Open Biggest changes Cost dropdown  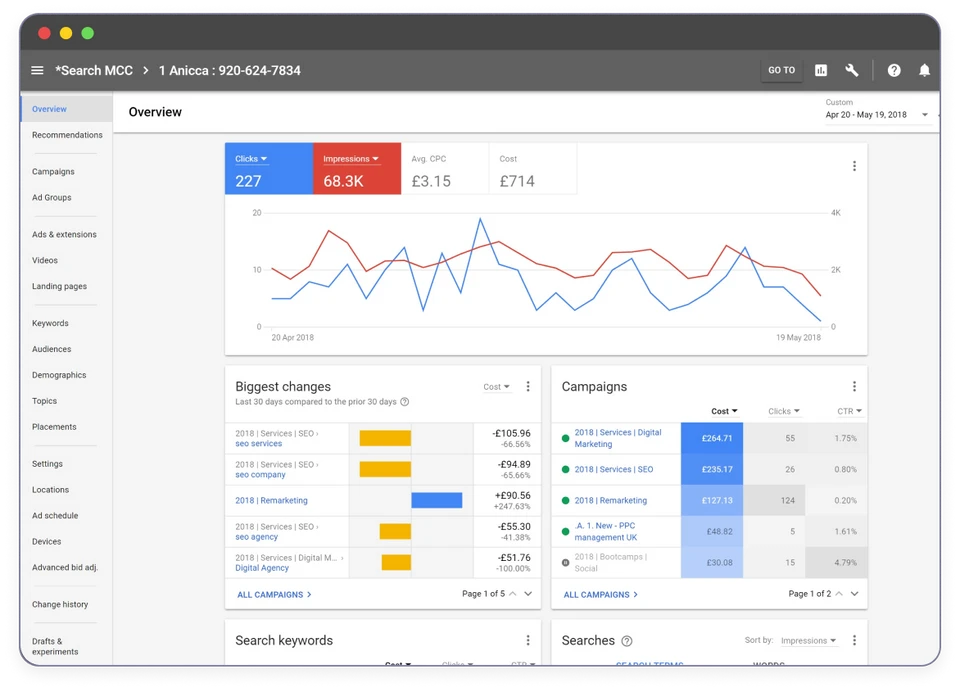point(497,387)
